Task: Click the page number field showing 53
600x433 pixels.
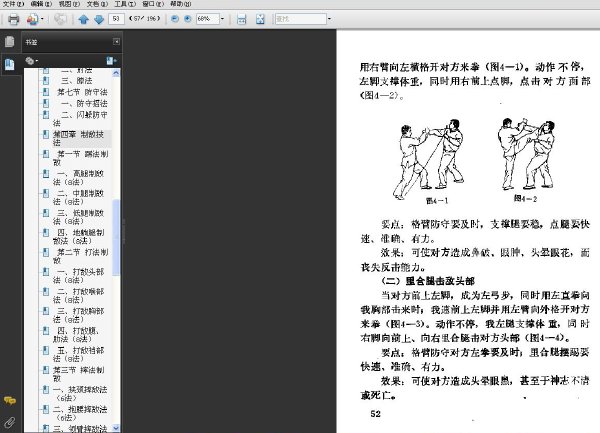Action: (x=116, y=19)
